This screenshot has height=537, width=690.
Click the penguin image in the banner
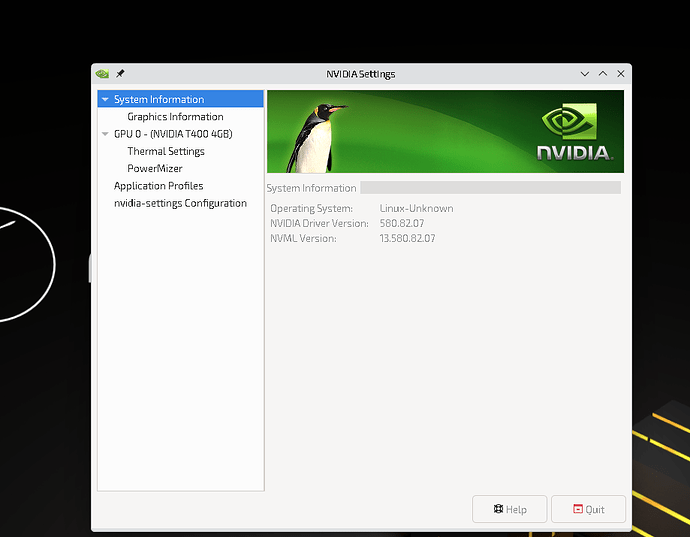(x=313, y=135)
